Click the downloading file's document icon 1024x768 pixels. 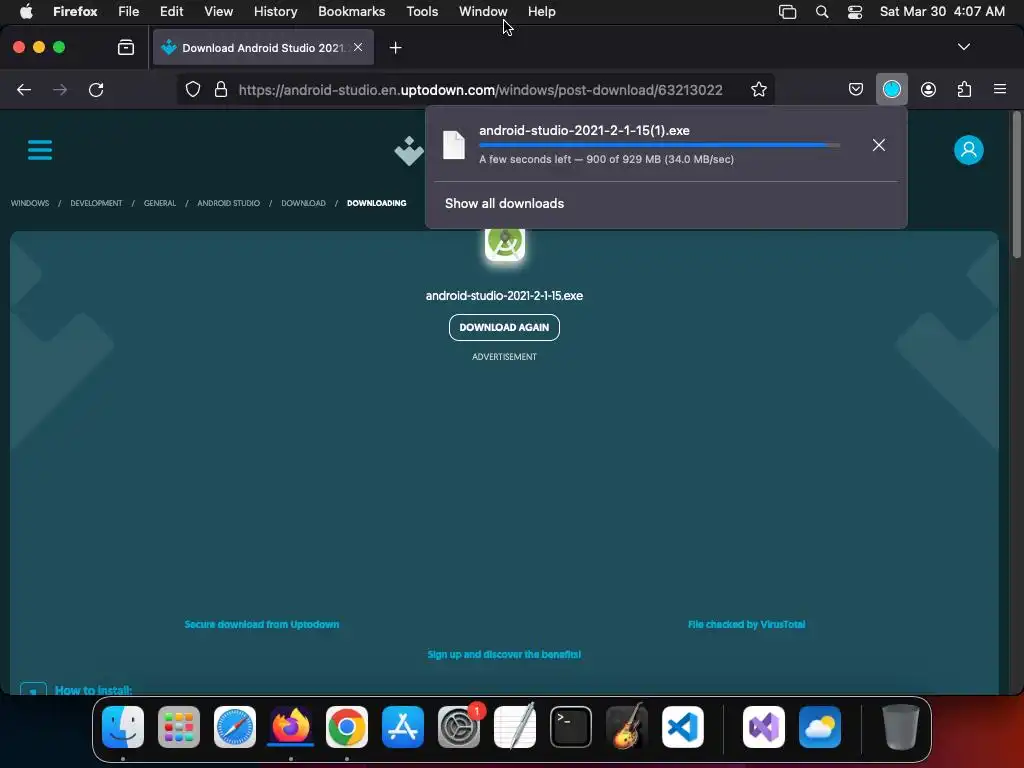click(454, 145)
